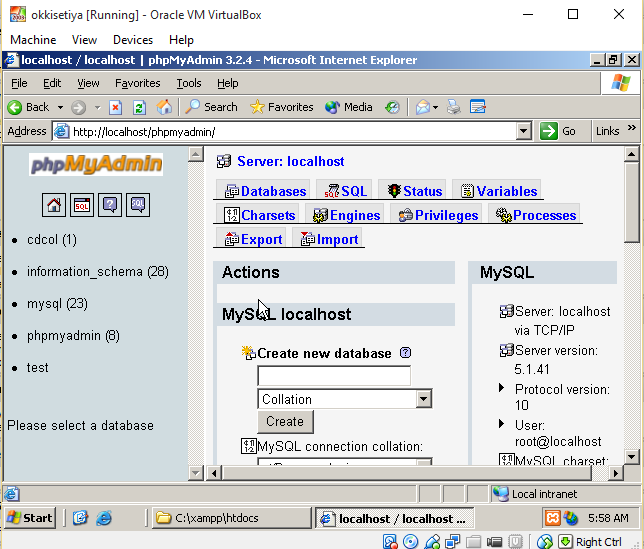Select the mysql (23) database
This screenshot has height=549, width=644.
57,303
